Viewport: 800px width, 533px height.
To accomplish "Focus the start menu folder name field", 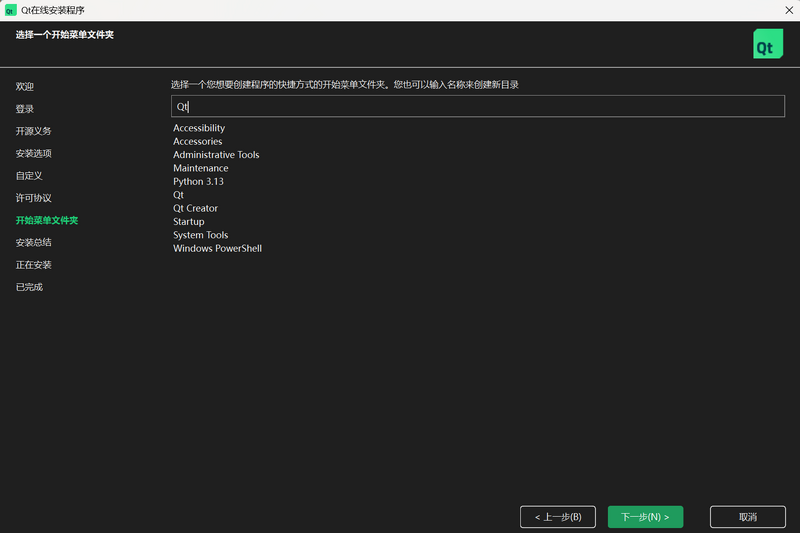I will 478,107.
